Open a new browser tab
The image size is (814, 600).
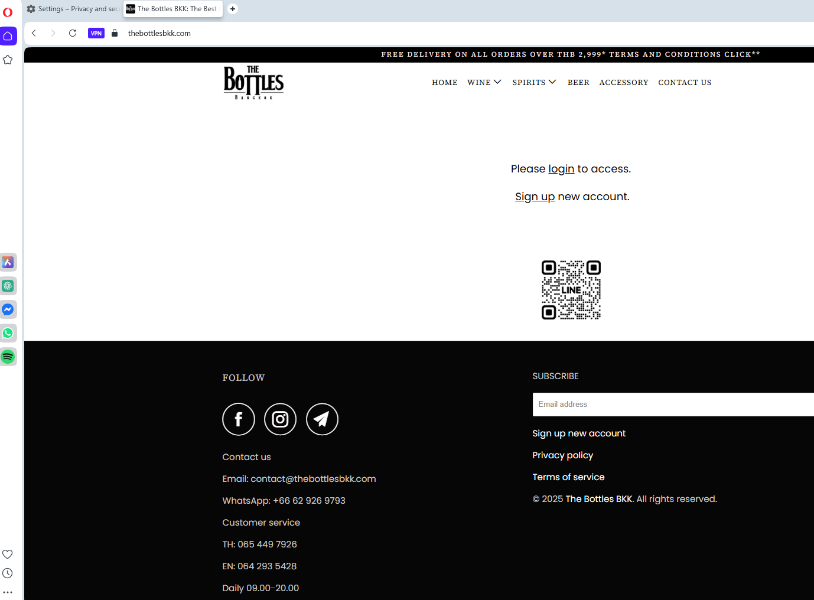point(233,9)
